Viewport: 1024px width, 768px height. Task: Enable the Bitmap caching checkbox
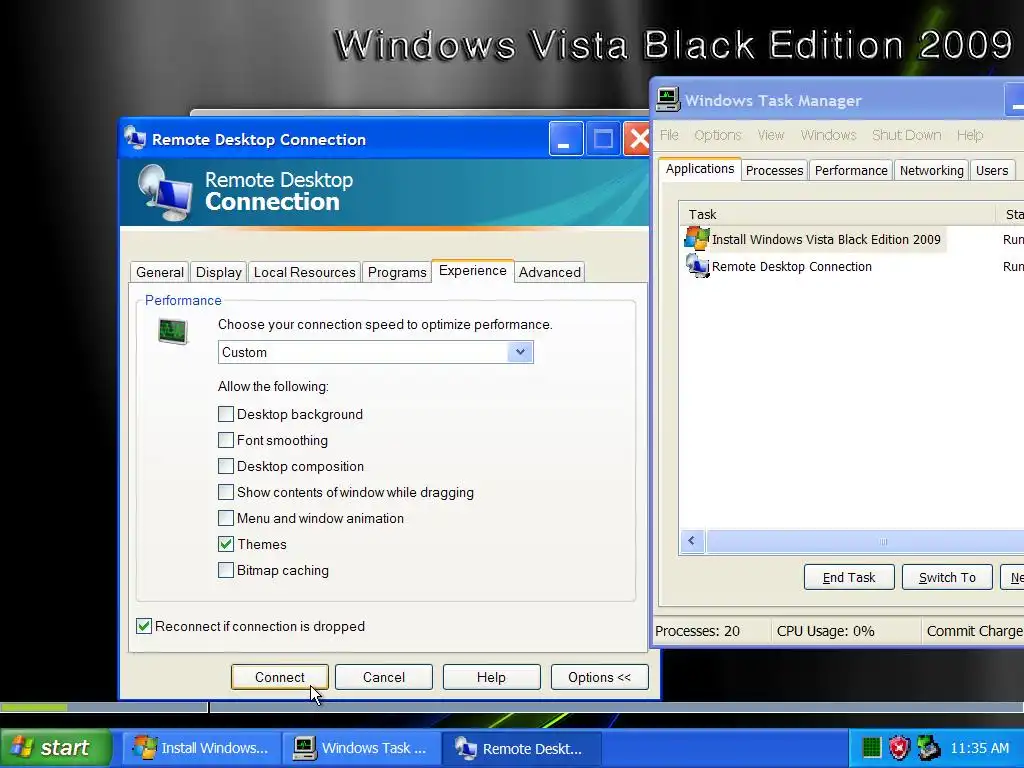[x=225, y=570]
